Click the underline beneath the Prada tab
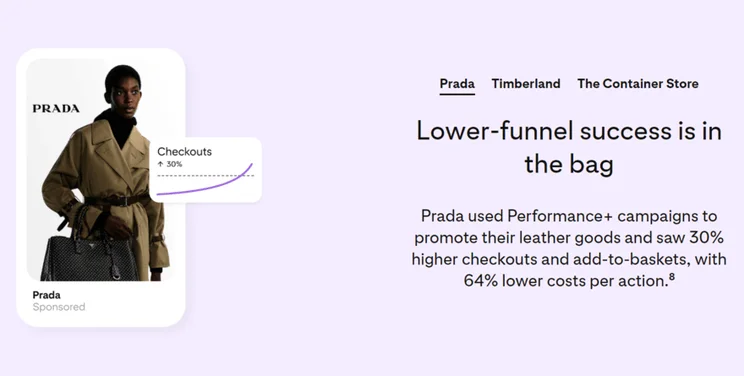 click(457, 94)
